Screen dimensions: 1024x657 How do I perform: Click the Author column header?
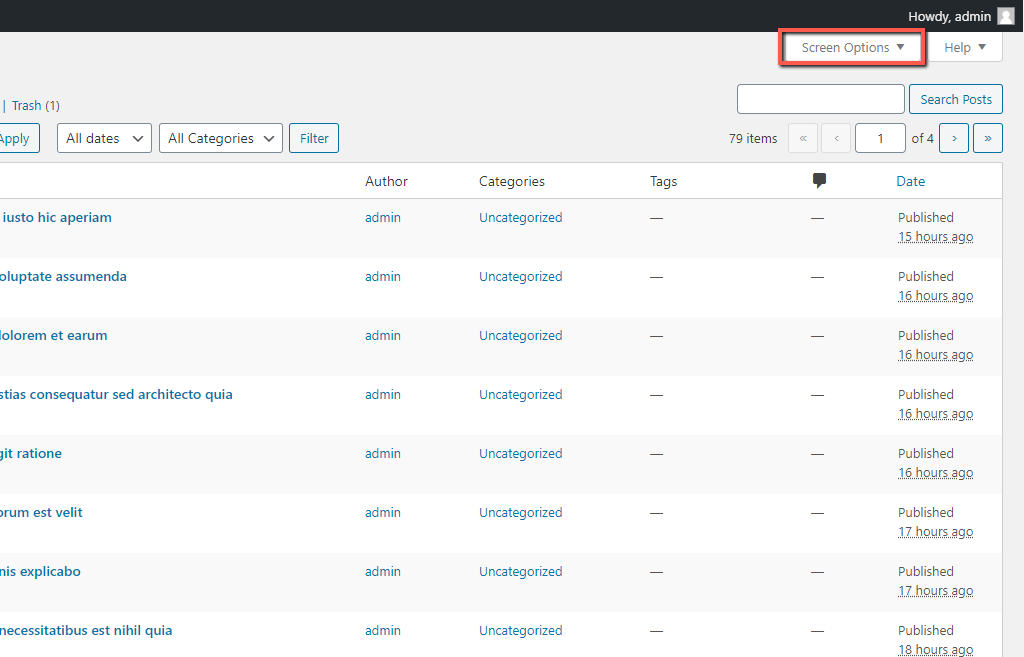(386, 182)
